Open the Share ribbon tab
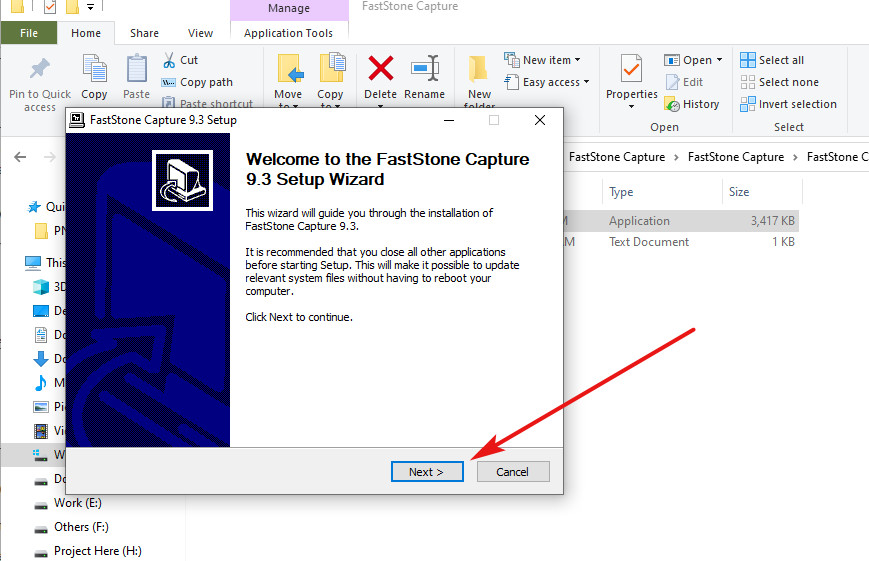The image size is (869, 561). (144, 33)
